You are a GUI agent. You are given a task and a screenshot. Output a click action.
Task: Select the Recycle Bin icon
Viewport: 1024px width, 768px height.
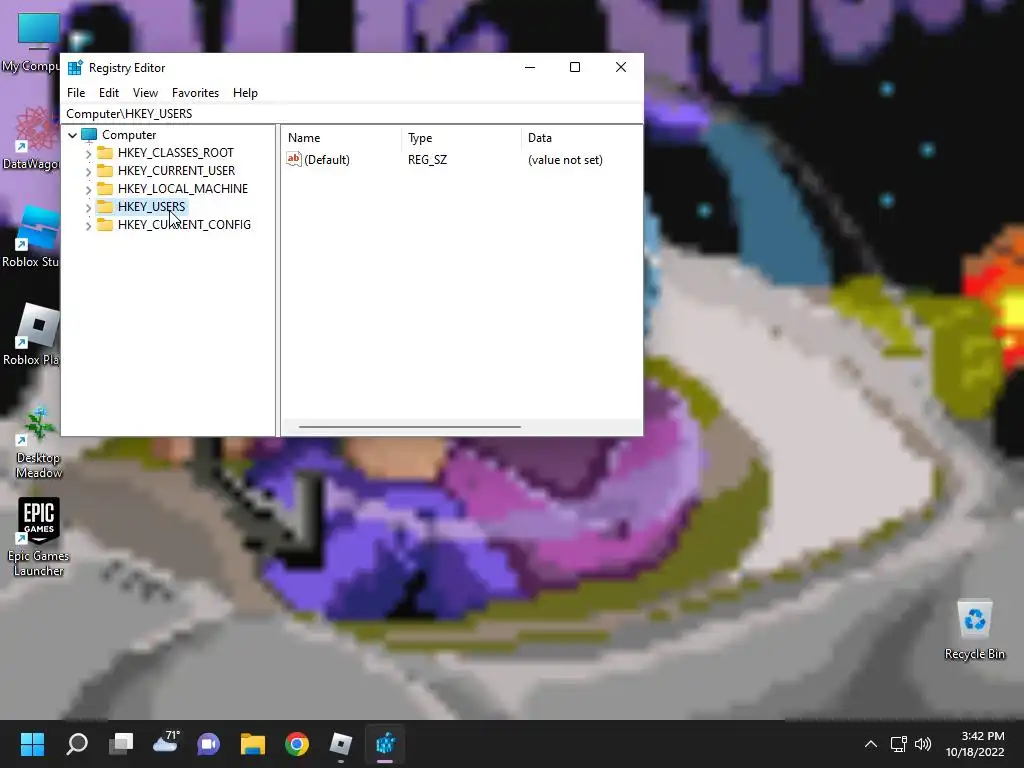point(974,630)
